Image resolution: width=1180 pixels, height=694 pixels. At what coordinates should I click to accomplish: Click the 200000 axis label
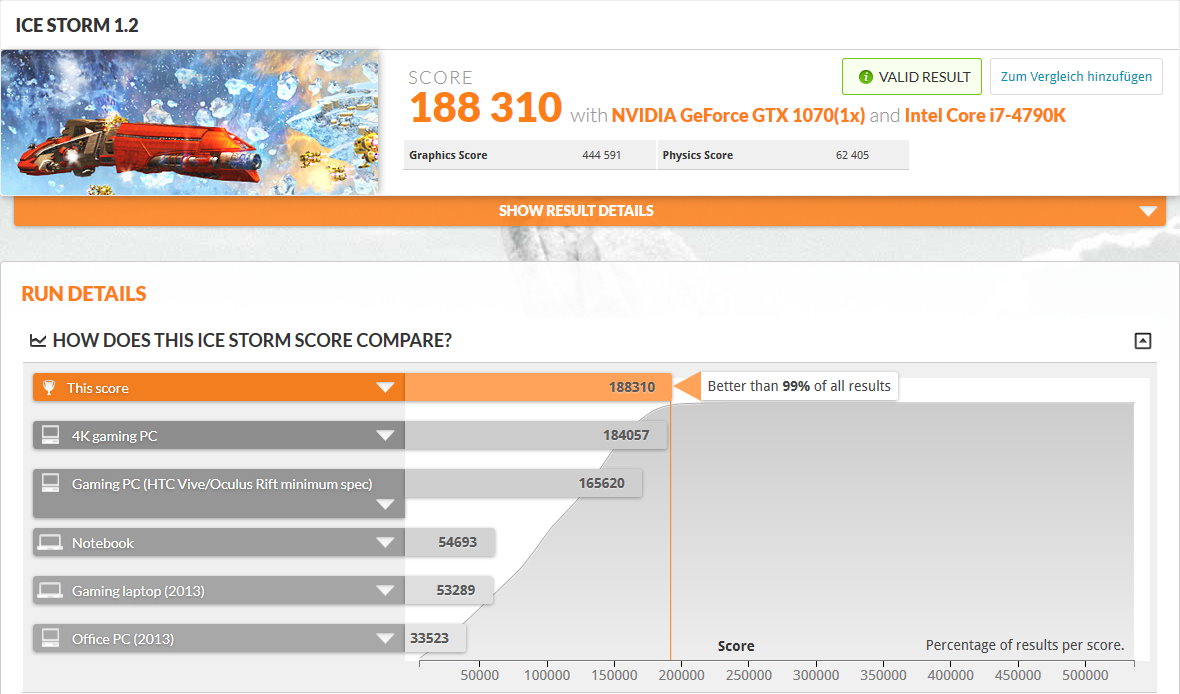pyautogui.click(x=681, y=675)
